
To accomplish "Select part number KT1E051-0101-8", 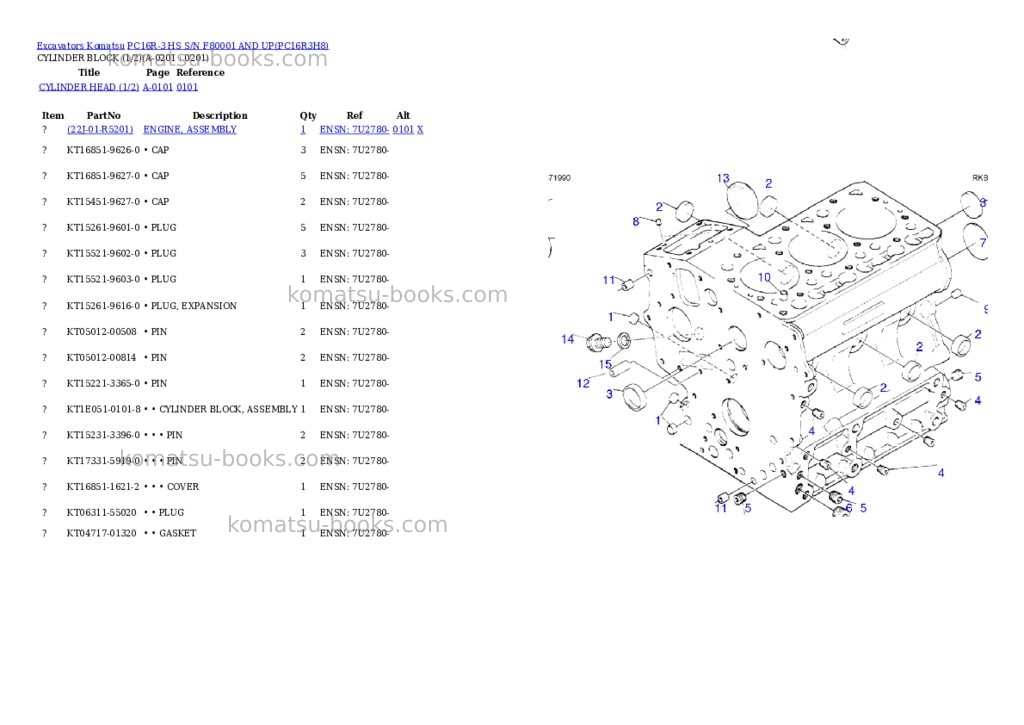I will click(x=104, y=410).
